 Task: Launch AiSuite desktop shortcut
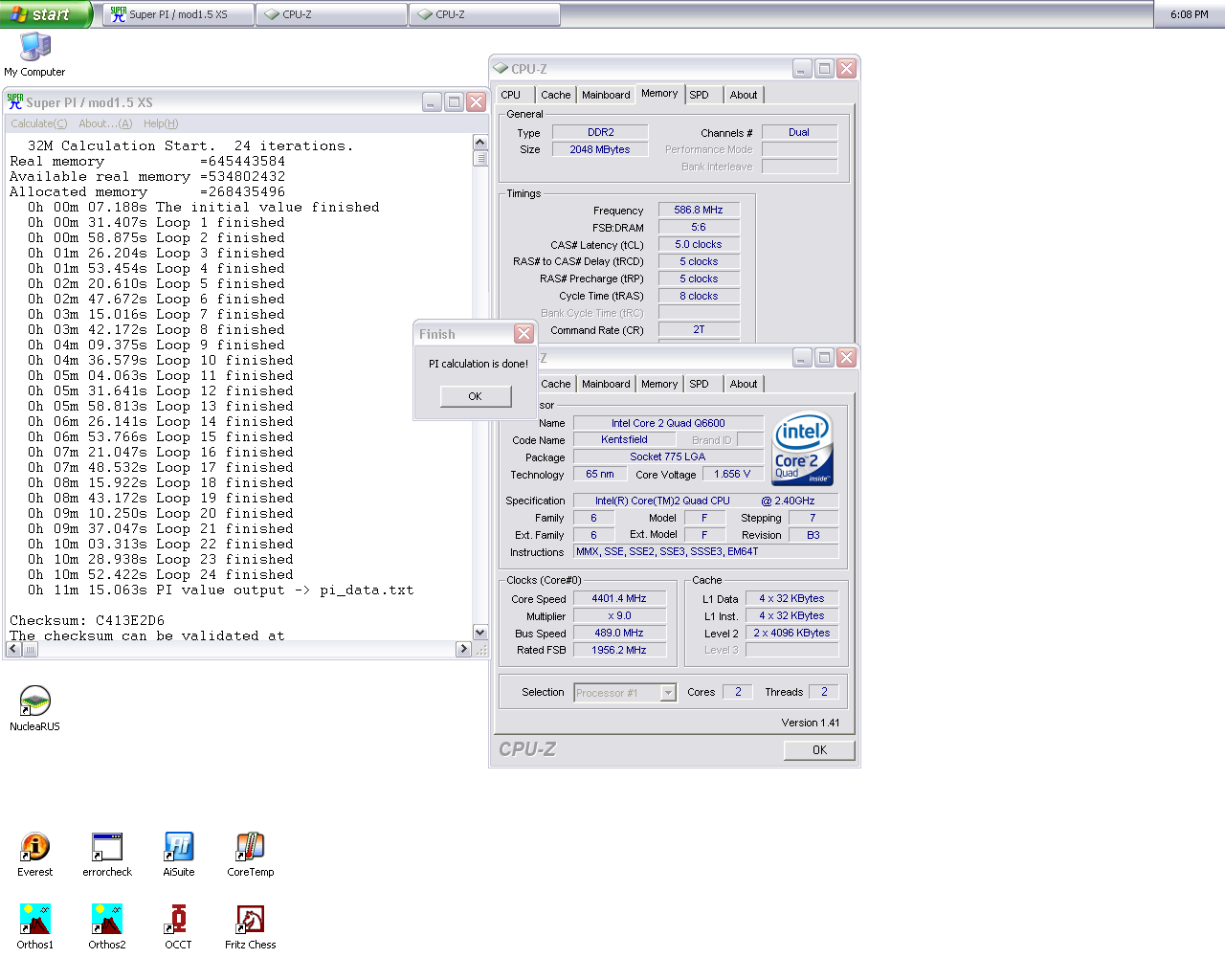coord(179,855)
